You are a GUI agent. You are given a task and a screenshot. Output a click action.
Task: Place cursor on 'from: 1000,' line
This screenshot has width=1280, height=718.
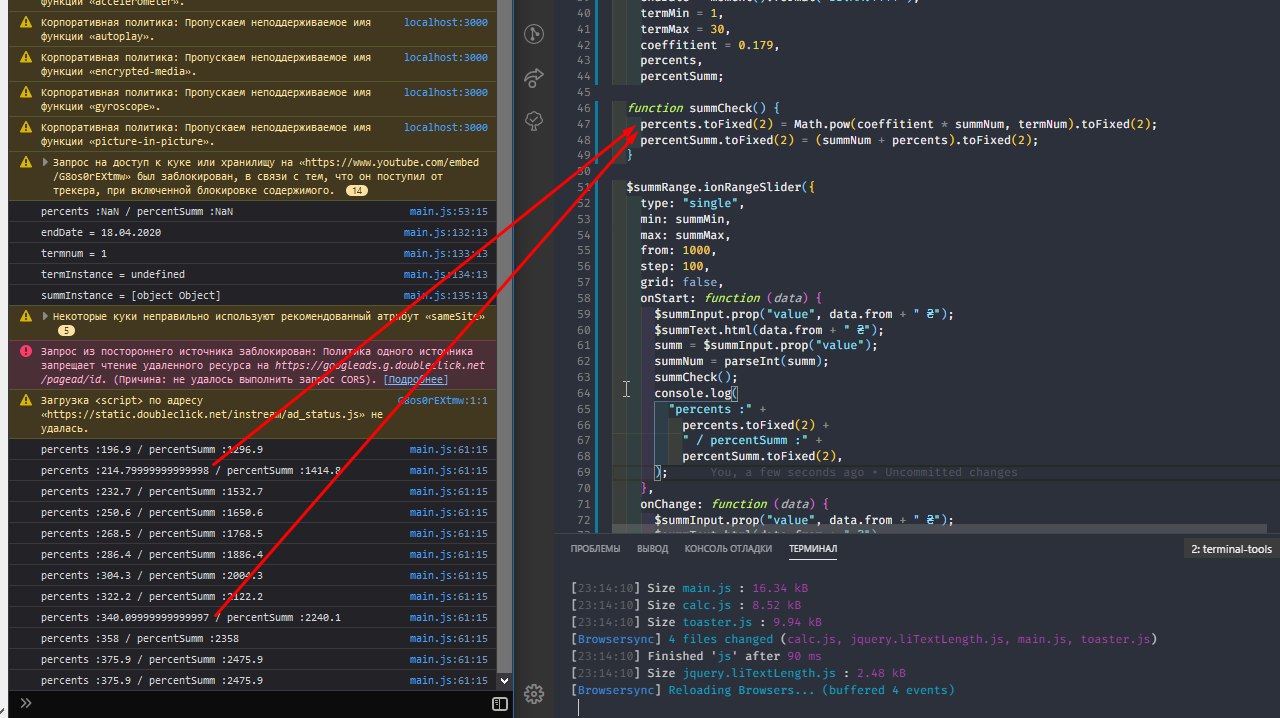click(x=678, y=251)
